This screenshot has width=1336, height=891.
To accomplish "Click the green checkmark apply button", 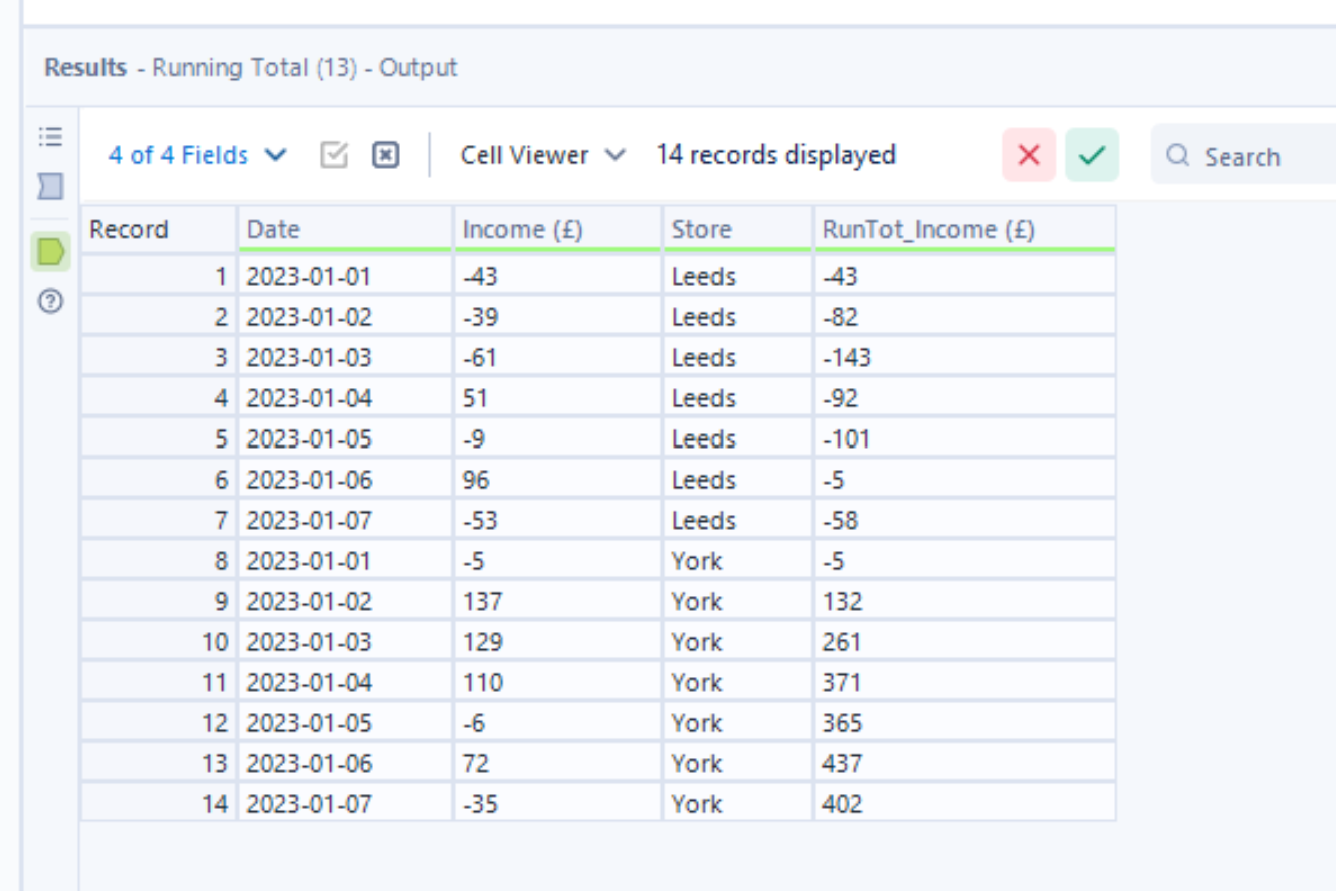I will point(1092,156).
